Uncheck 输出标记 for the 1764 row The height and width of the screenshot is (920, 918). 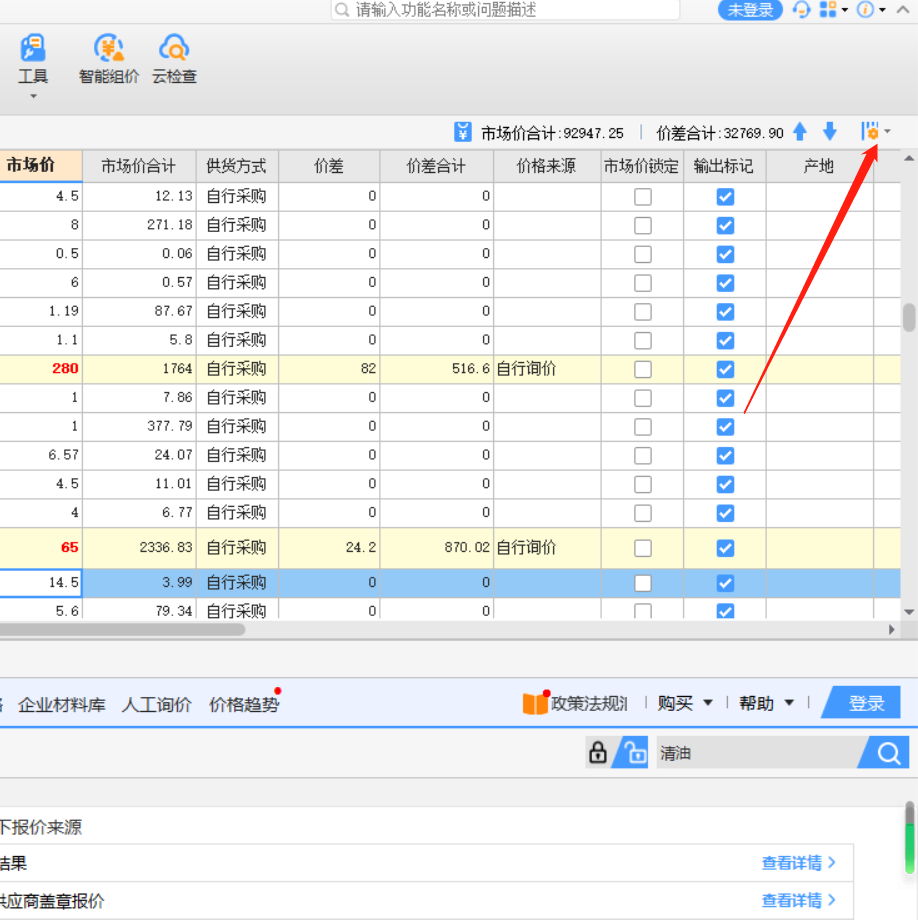[725, 369]
